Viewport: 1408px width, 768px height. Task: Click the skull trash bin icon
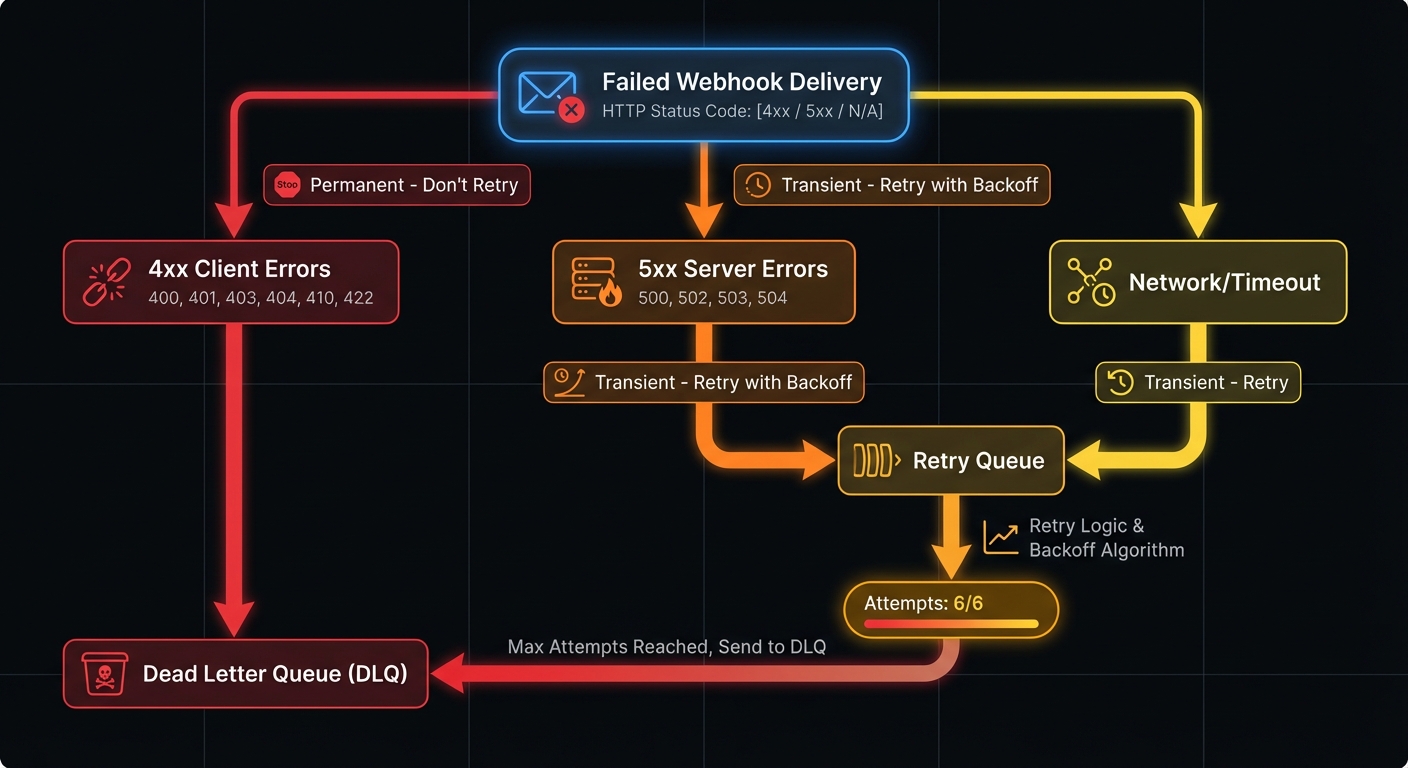tap(104, 674)
